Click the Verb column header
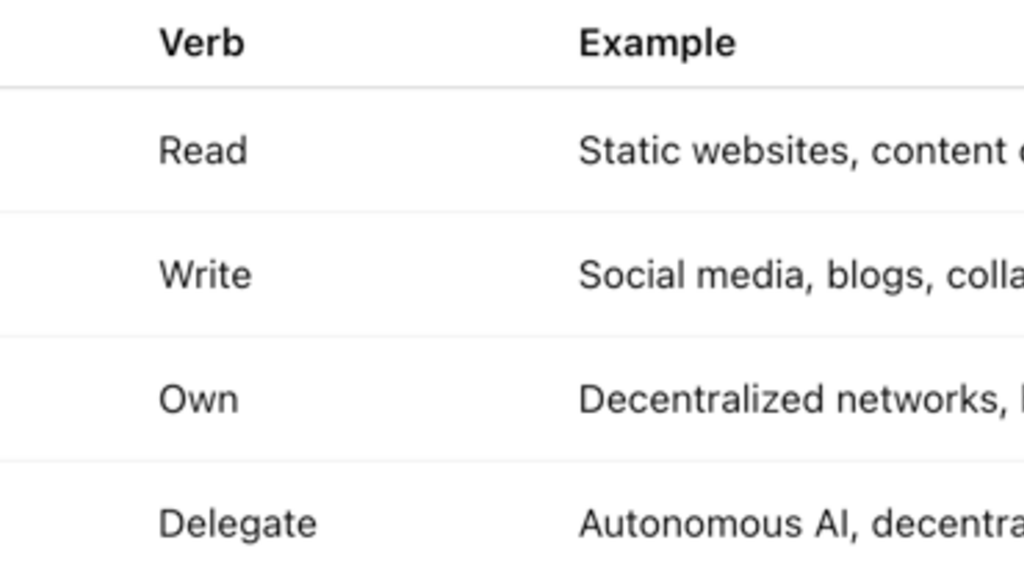 pos(202,43)
